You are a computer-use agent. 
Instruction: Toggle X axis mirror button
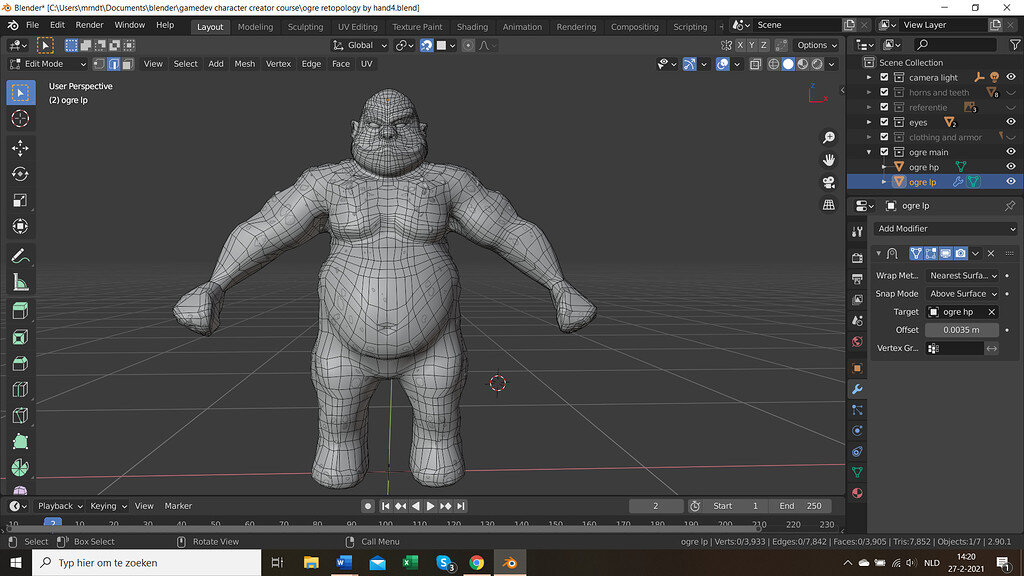740,45
